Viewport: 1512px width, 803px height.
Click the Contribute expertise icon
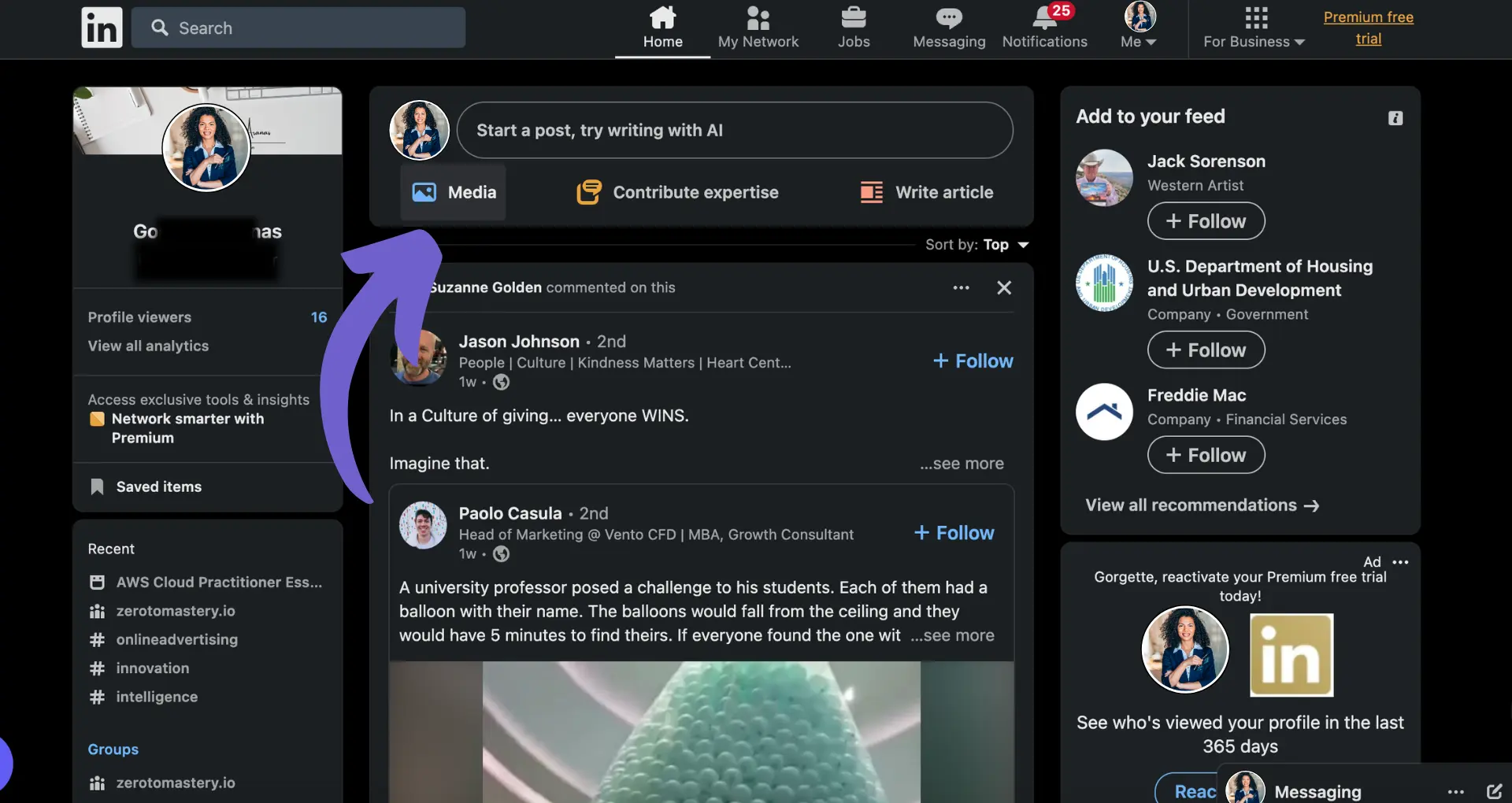pyautogui.click(x=589, y=192)
